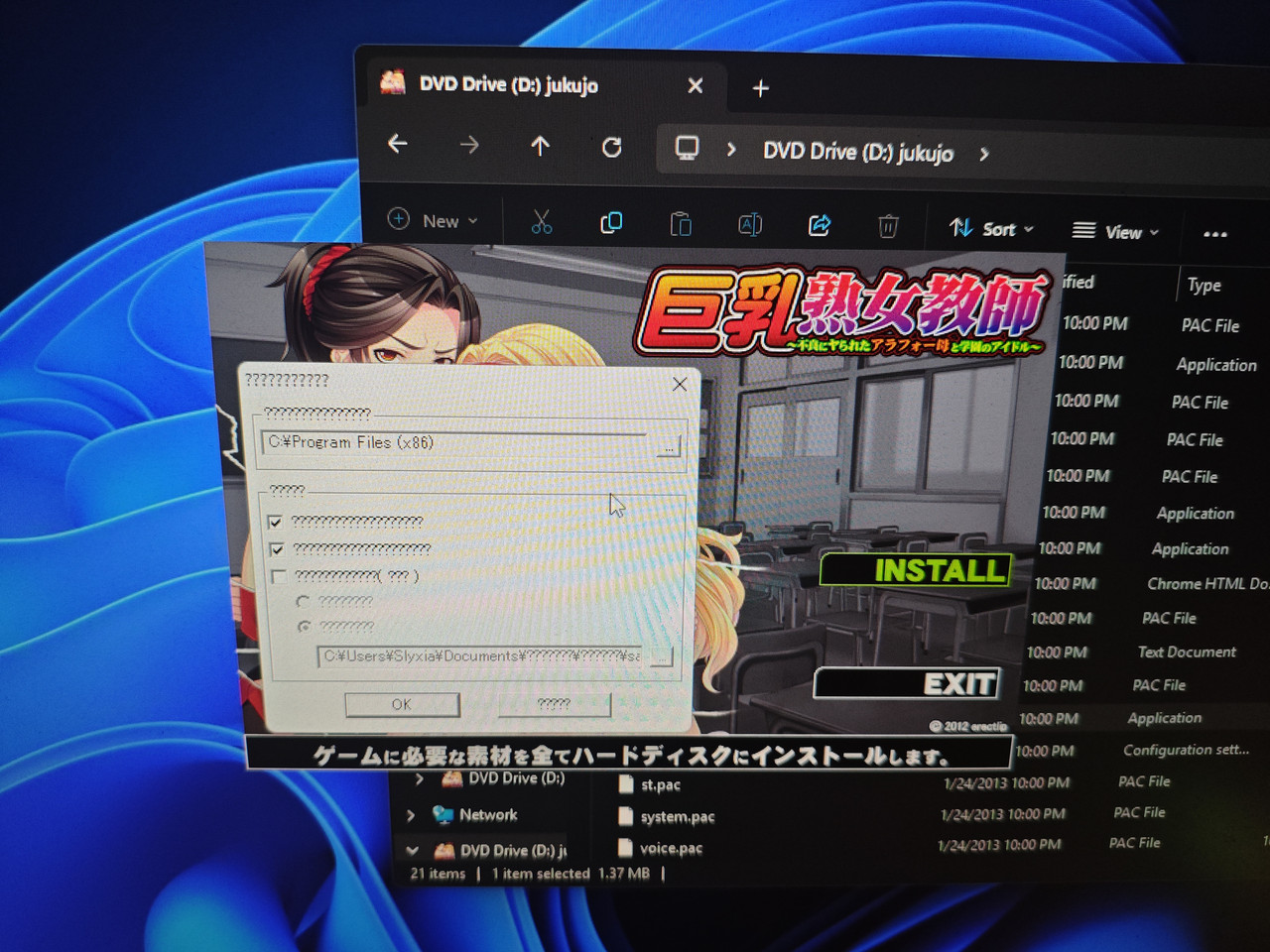Image resolution: width=1270 pixels, height=952 pixels.
Task: Navigate up one folder level
Action: click(x=540, y=147)
